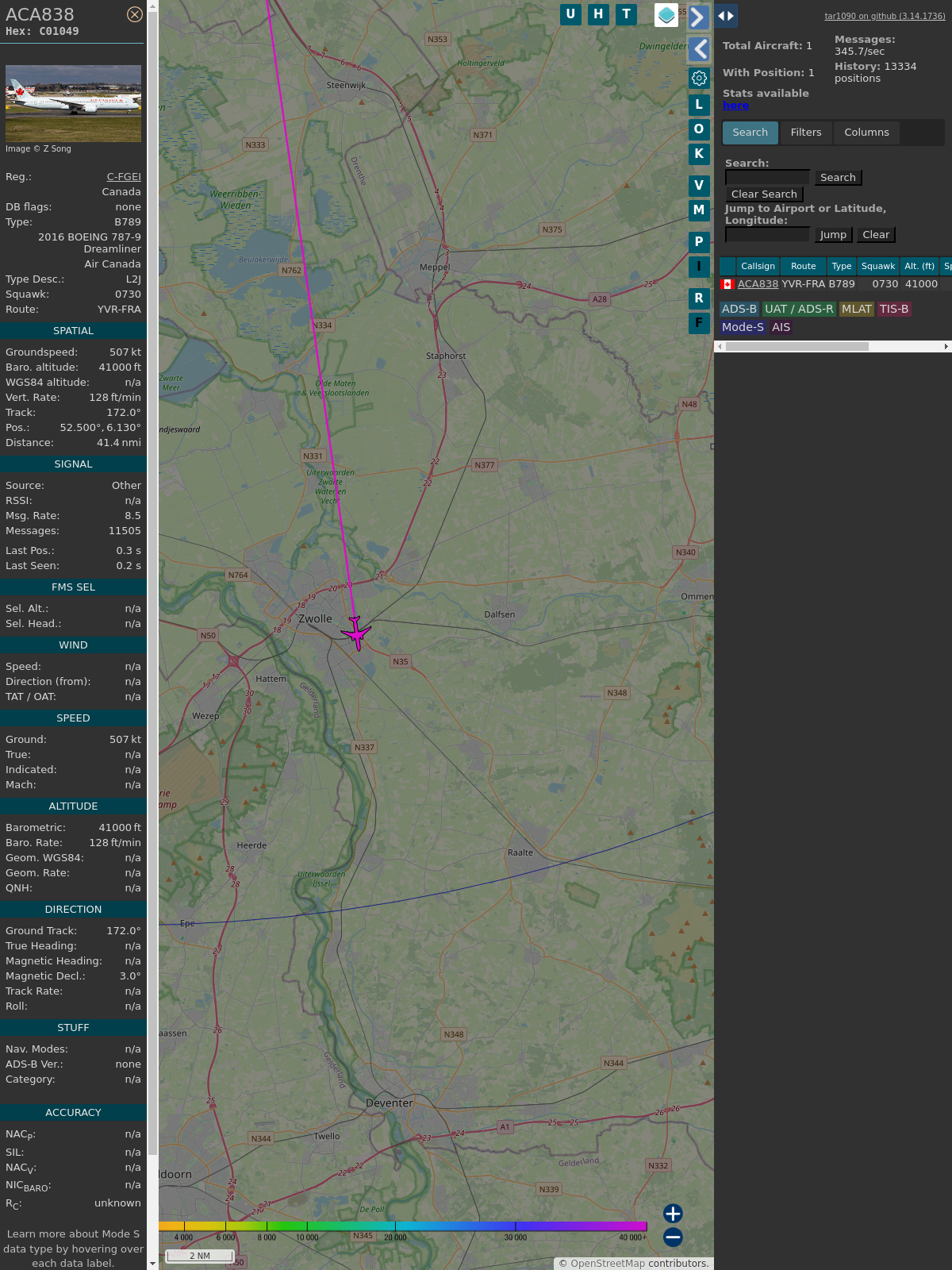This screenshot has width=952, height=1270.
Task: Click the UAT / ADS-R legend swatch
Action: coord(799,310)
